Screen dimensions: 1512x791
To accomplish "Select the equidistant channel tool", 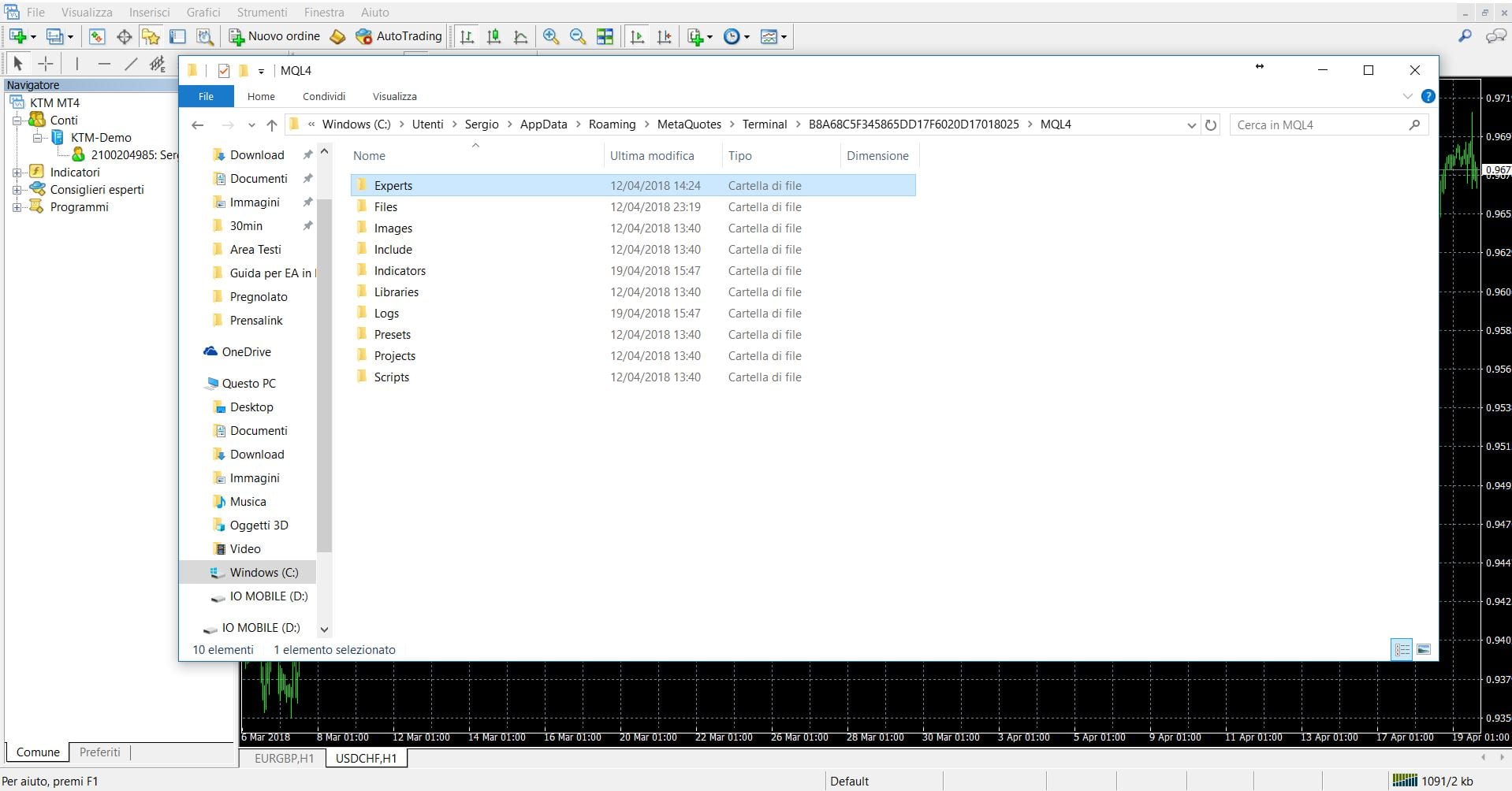I will pos(158,64).
